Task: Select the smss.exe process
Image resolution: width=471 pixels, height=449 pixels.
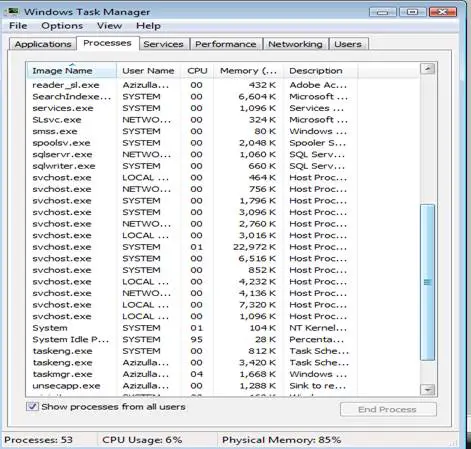Action: click(x=191, y=131)
